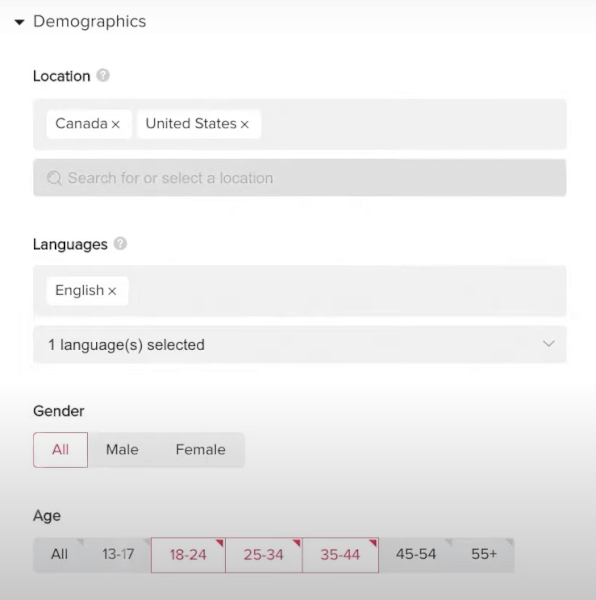Select All gender option

click(x=60, y=450)
